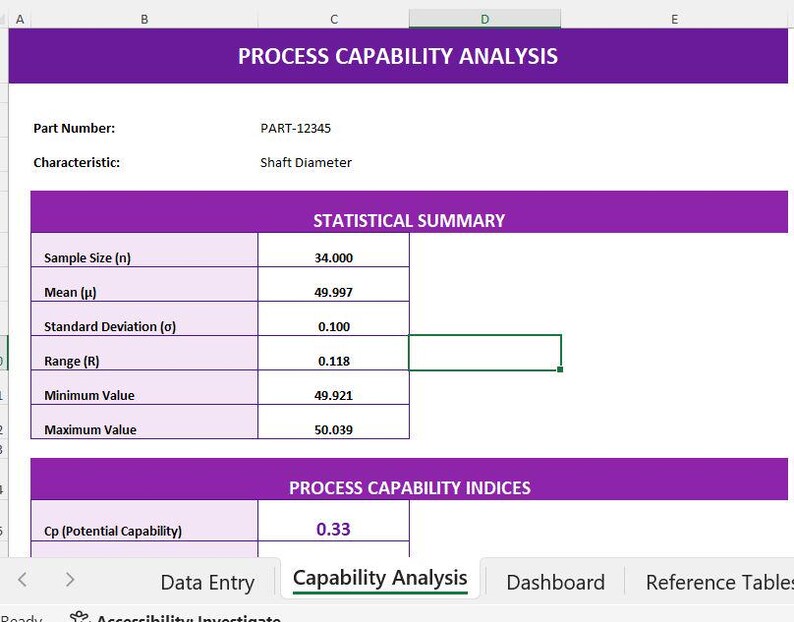Select the sample size value 34.000

[x=334, y=250]
